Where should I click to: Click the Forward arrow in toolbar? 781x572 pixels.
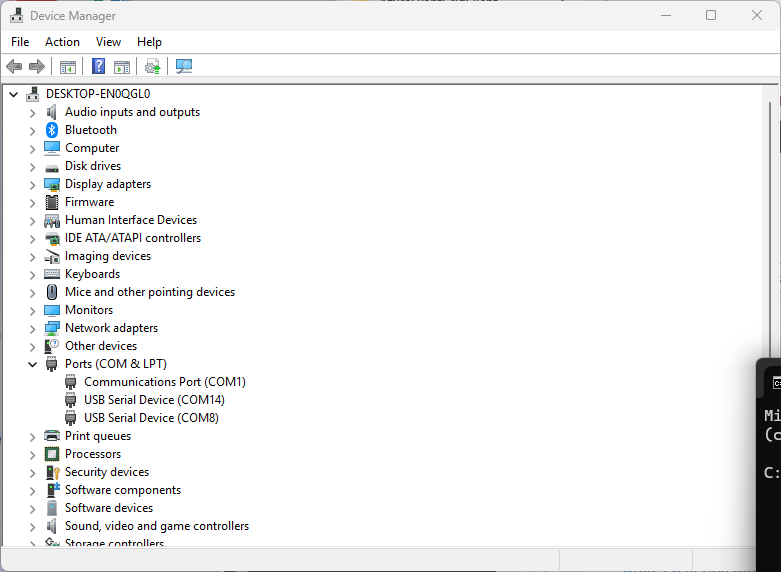pyautogui.click(x=37, y=67)
